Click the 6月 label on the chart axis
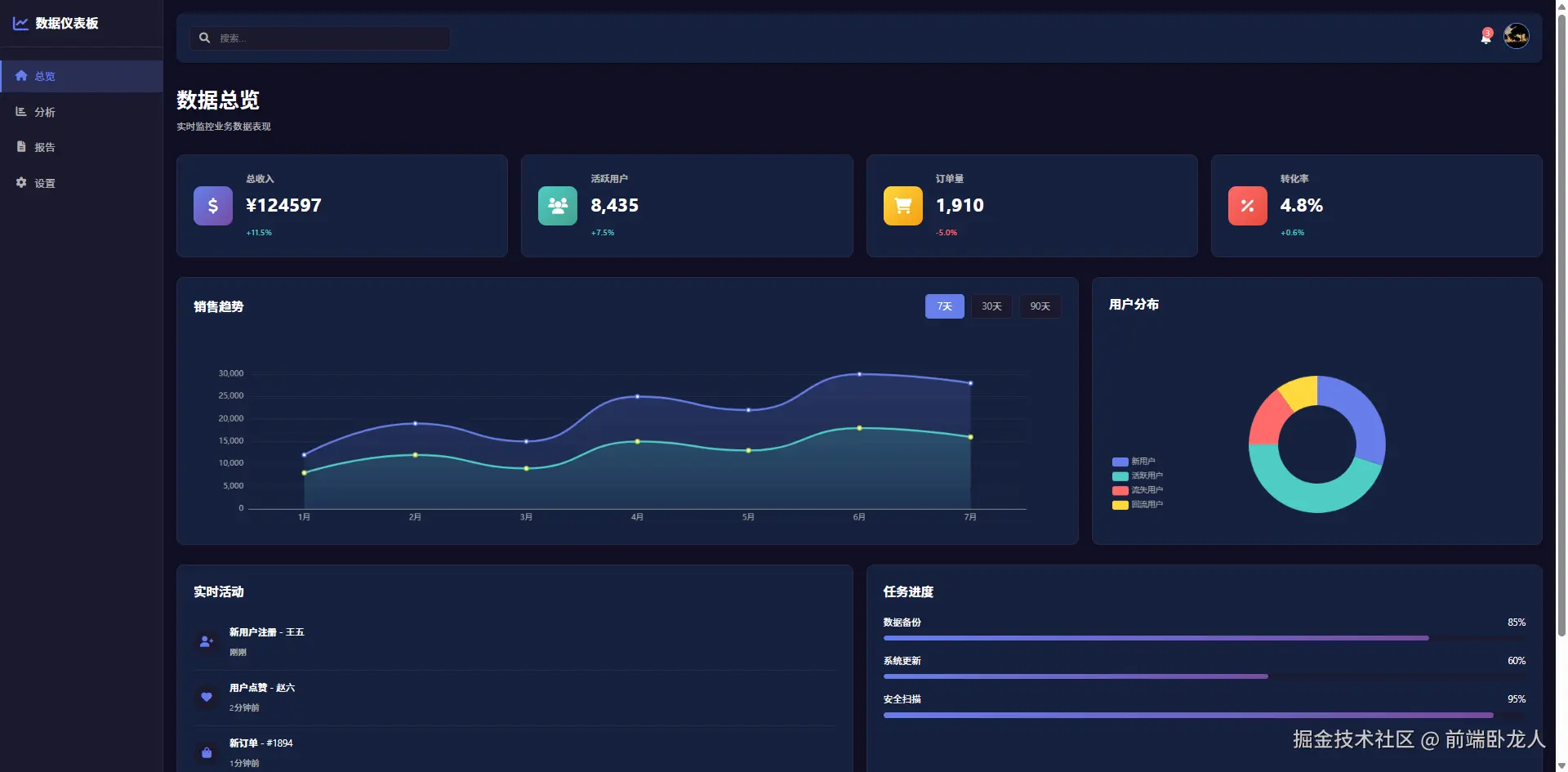 click(x=859, y=517)
